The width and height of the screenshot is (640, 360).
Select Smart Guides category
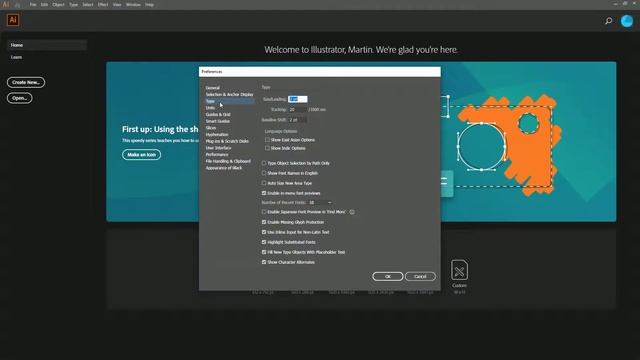click(218, 121)
